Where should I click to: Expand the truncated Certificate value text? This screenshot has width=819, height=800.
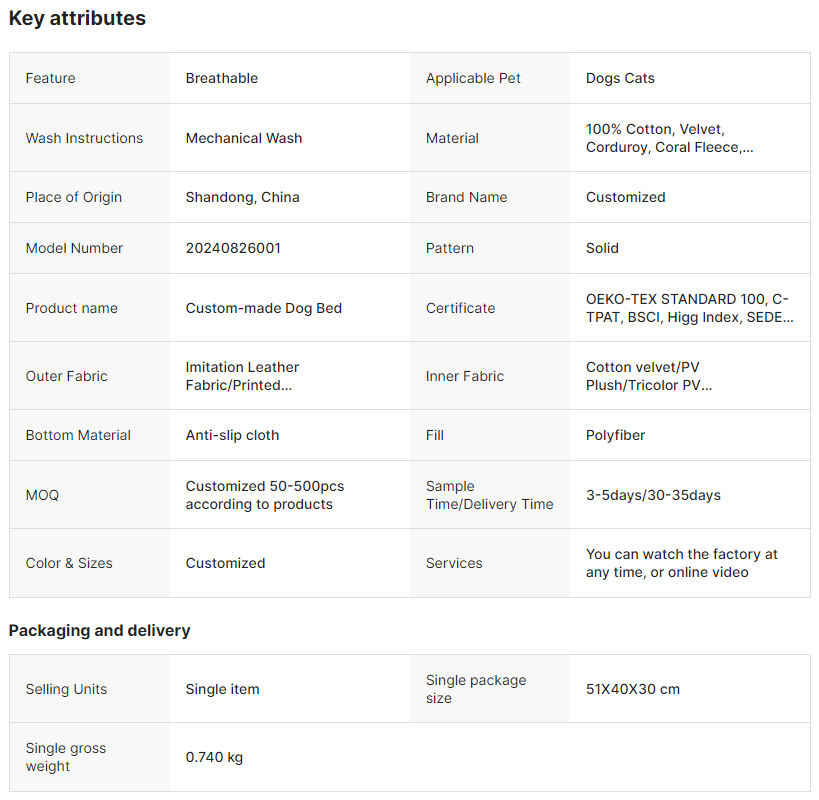(689, 308)
